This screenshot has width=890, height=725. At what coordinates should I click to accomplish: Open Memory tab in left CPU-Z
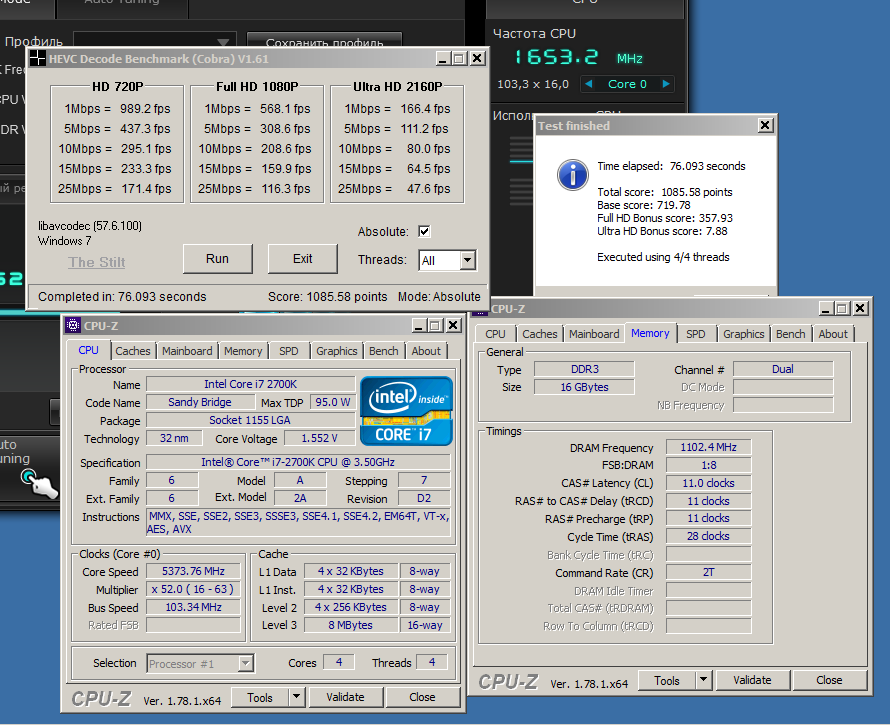(243, 351)
